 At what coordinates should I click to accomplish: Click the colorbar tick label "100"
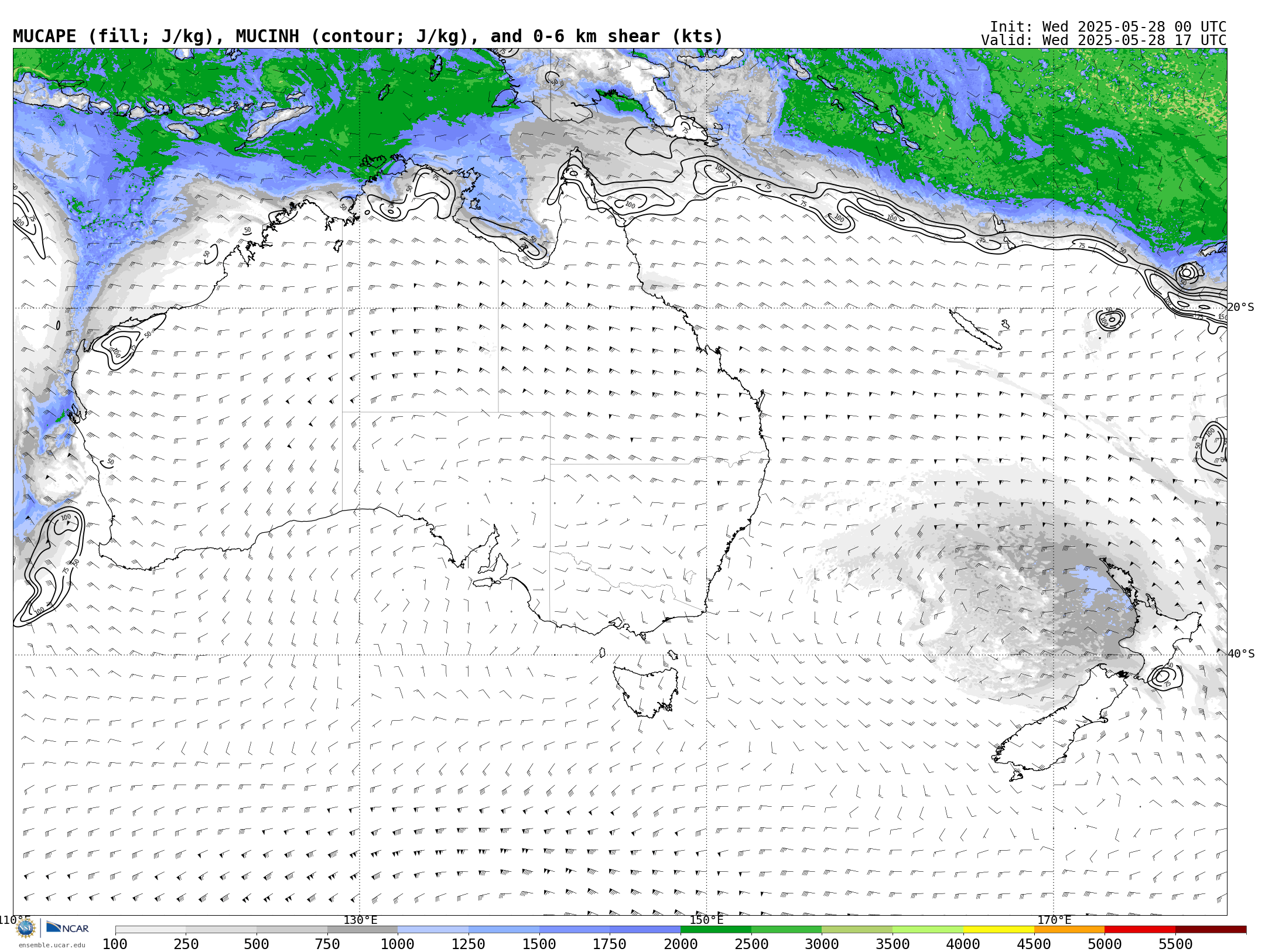pyautogui.click(x=115, y=944)
